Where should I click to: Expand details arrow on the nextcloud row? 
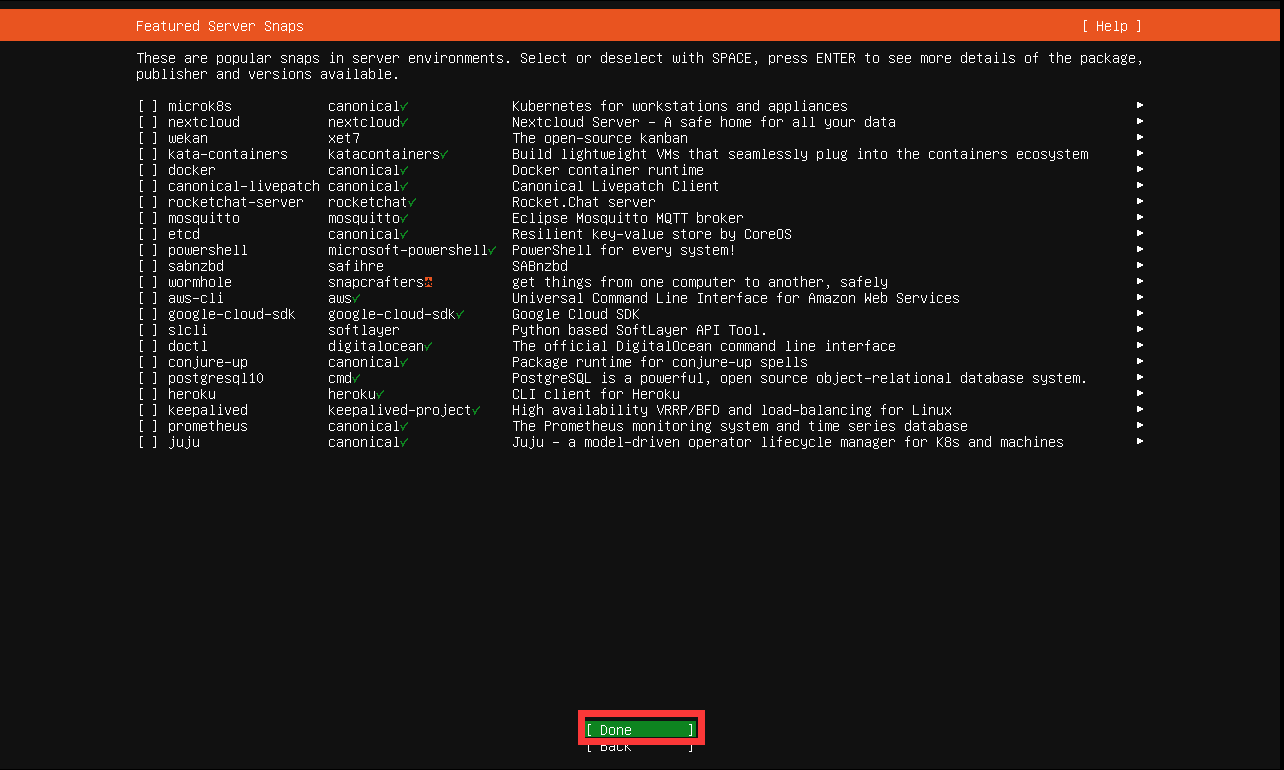1140,121
